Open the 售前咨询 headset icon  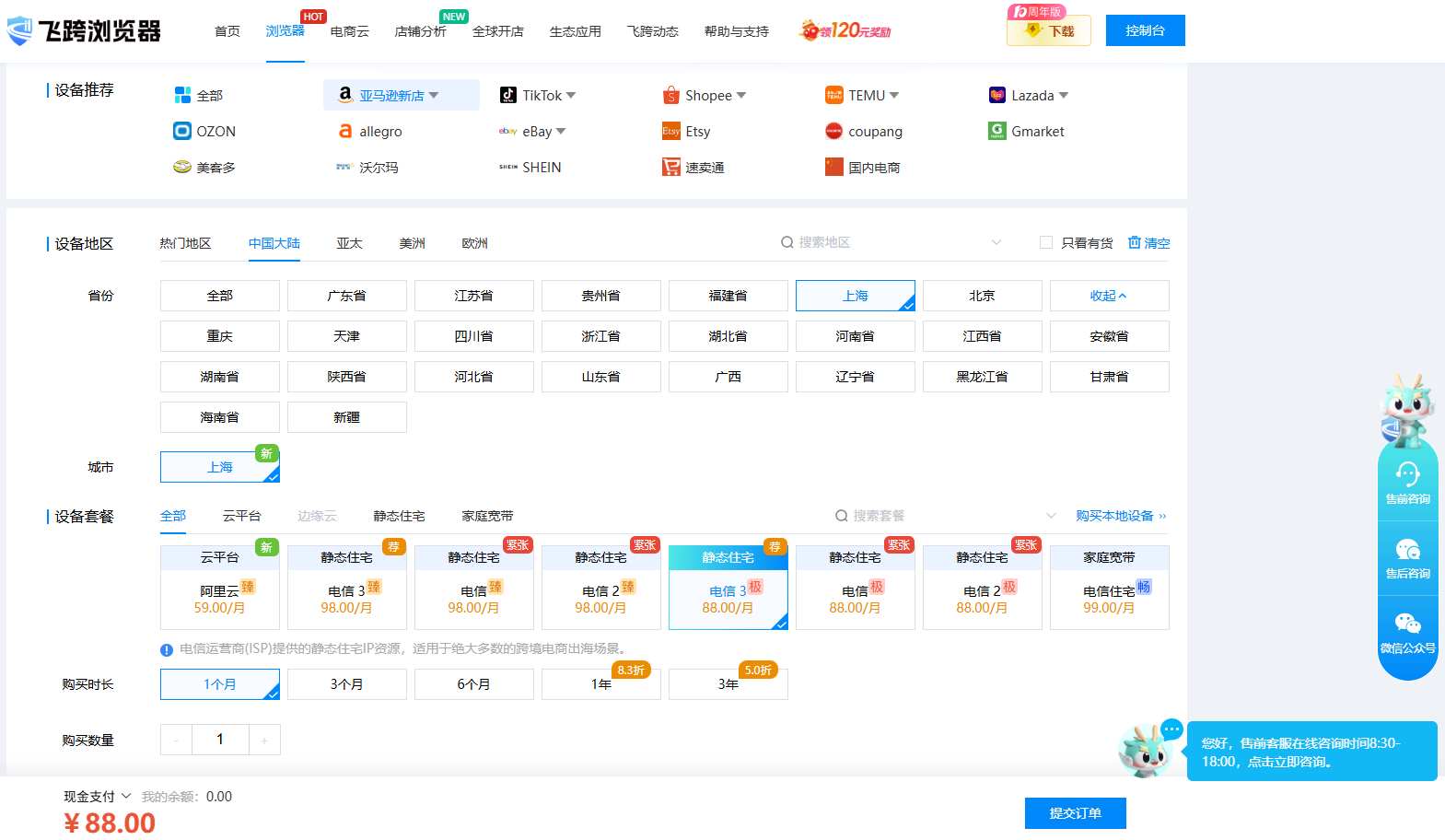pos(1407,473)
